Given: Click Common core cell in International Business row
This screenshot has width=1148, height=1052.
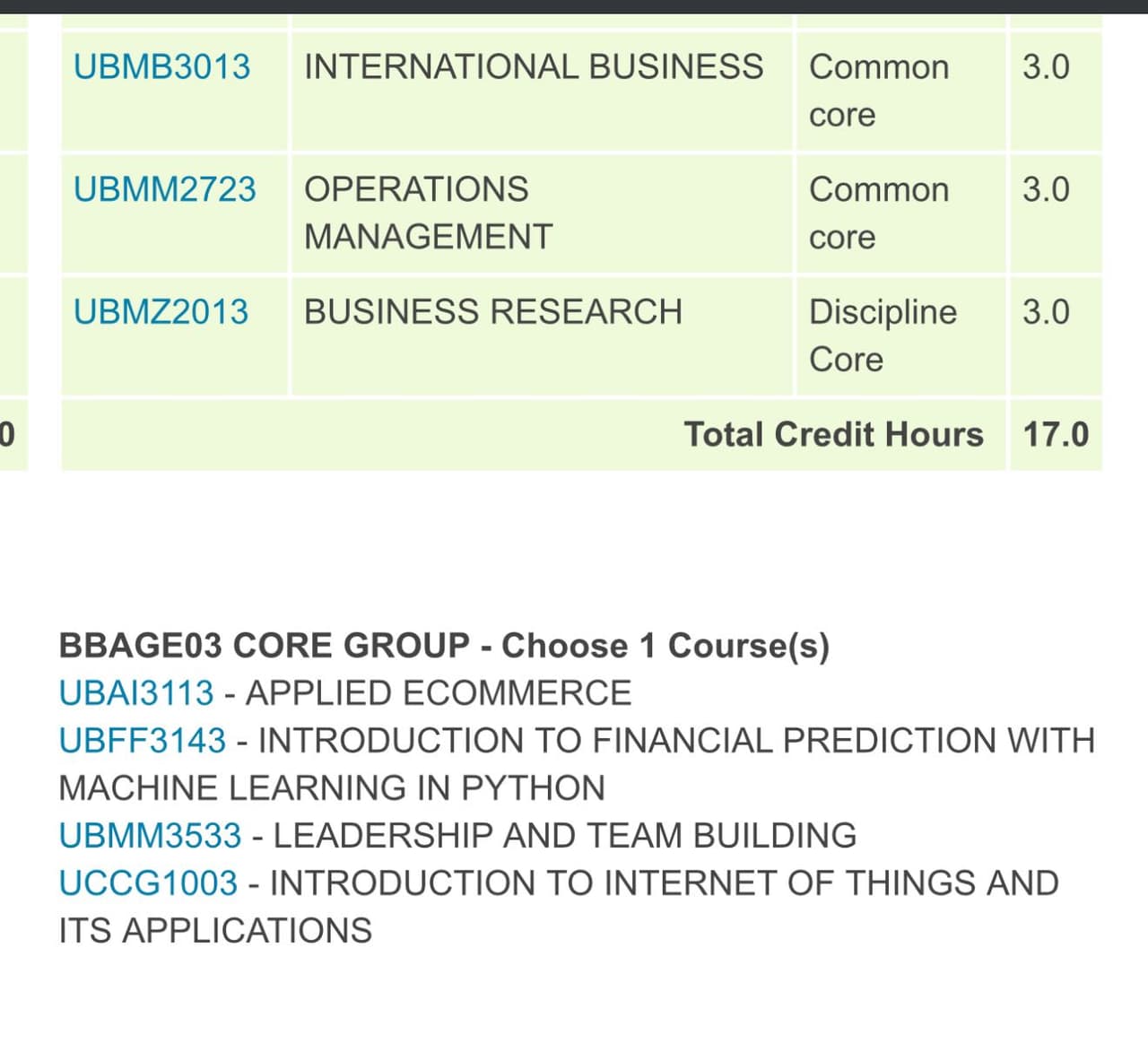Looking at the screenshot, I should coord(878,91).
